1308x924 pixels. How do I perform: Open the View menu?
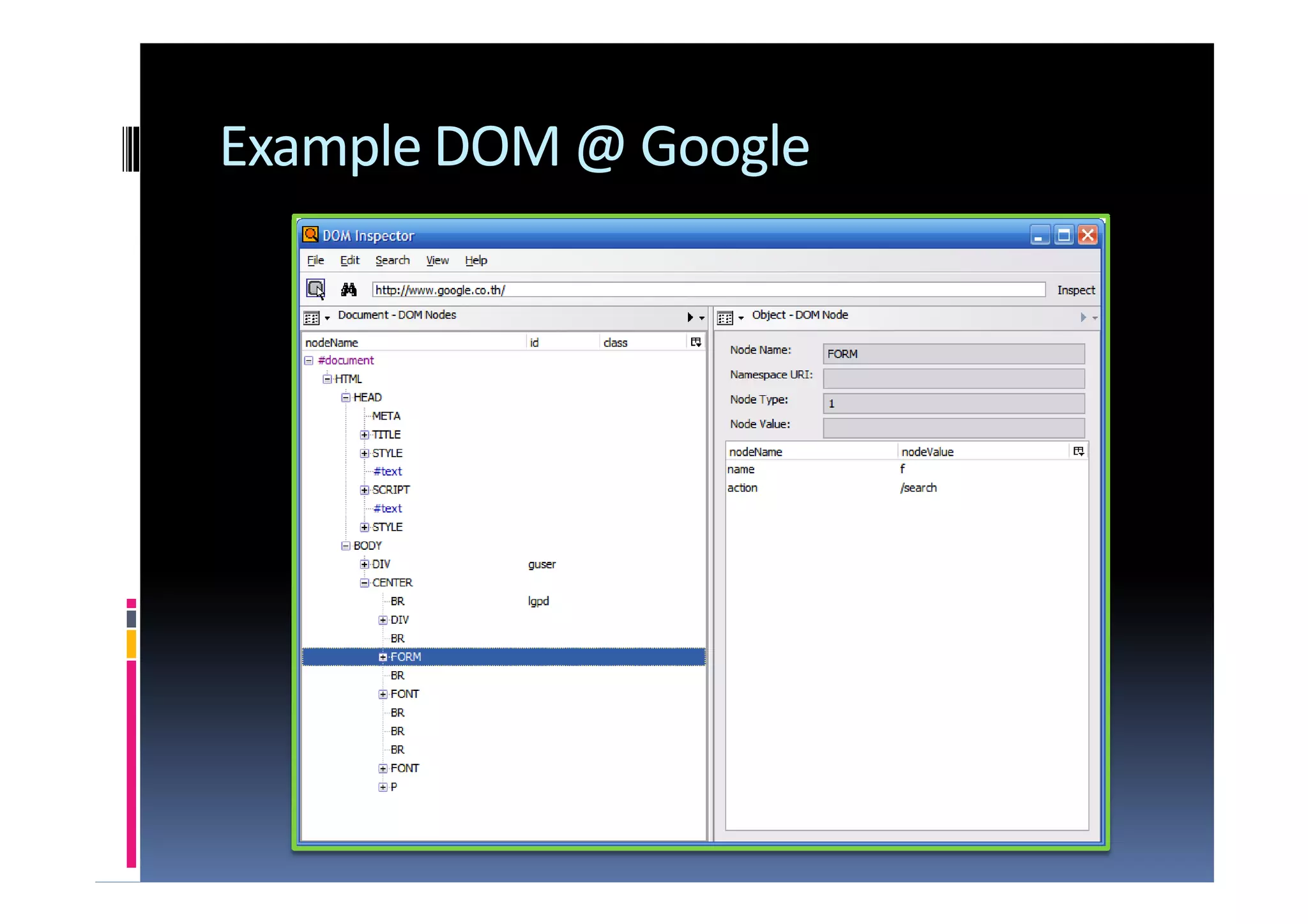[x=437, y=260]
